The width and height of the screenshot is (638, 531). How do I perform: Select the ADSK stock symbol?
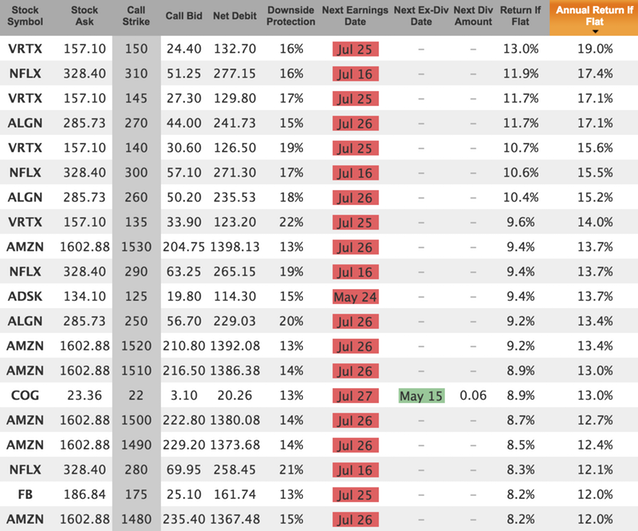(25, 296)
